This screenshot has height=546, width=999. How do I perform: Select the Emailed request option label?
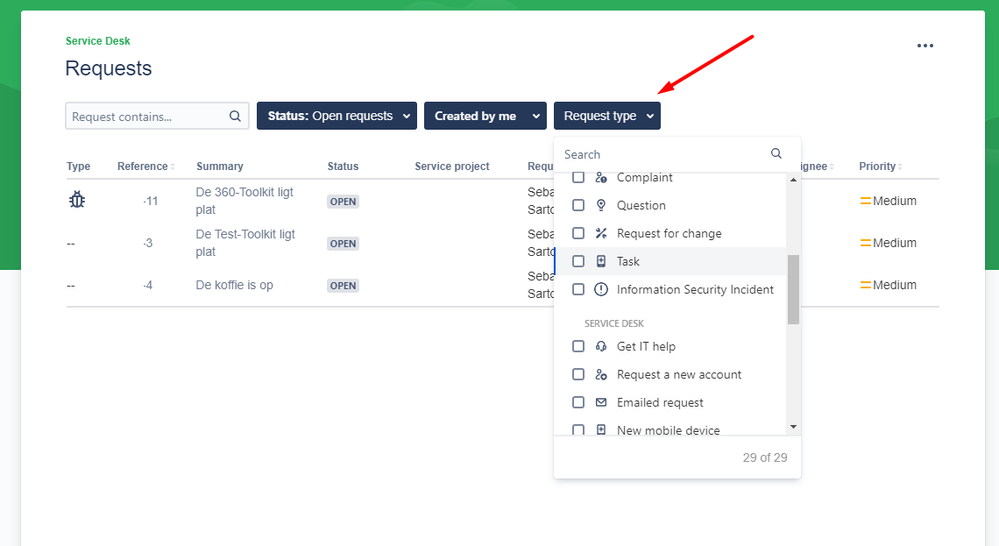tap(660, 403)
